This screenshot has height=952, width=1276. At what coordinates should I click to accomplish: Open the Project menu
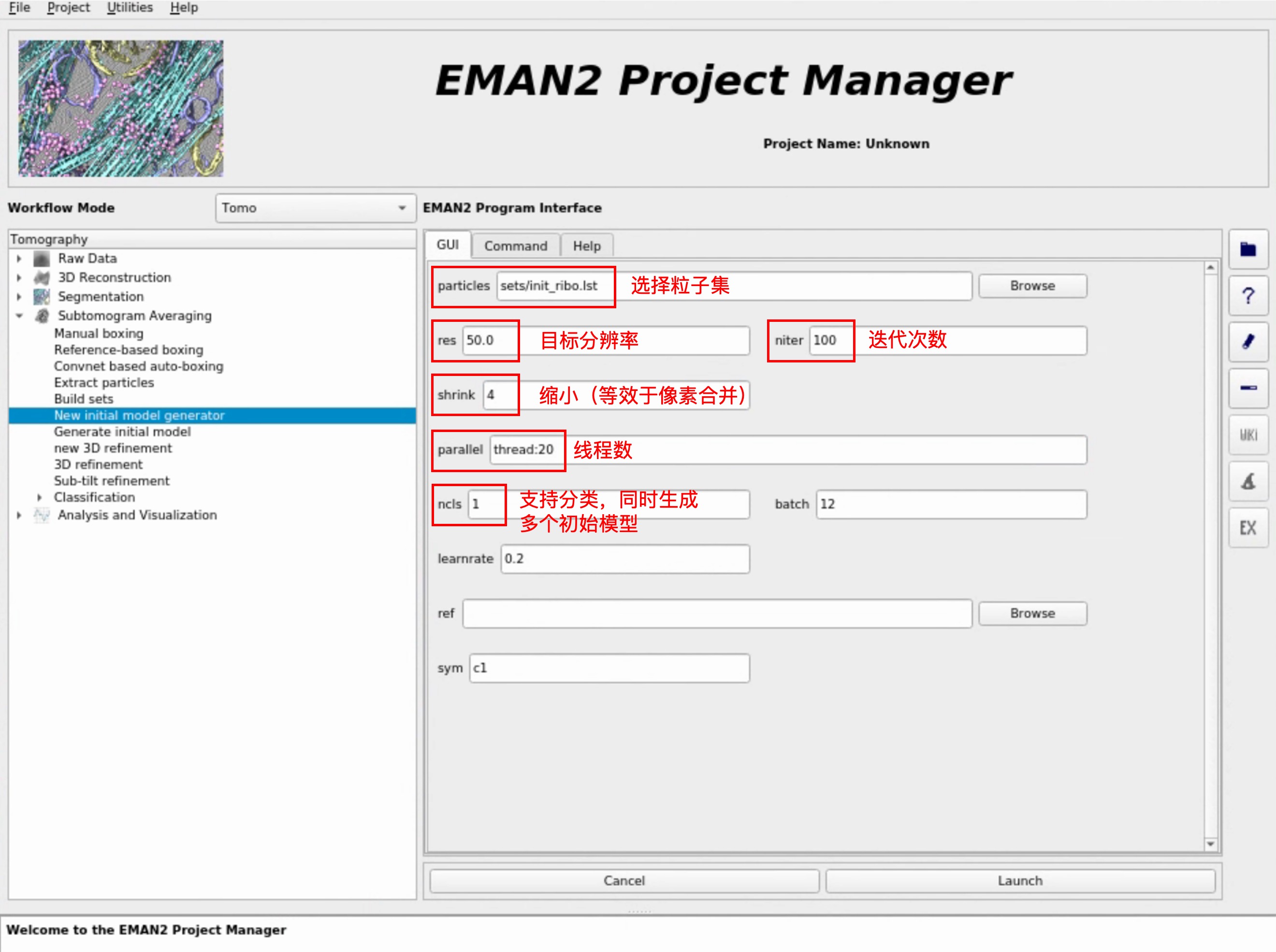coord(69,8)
